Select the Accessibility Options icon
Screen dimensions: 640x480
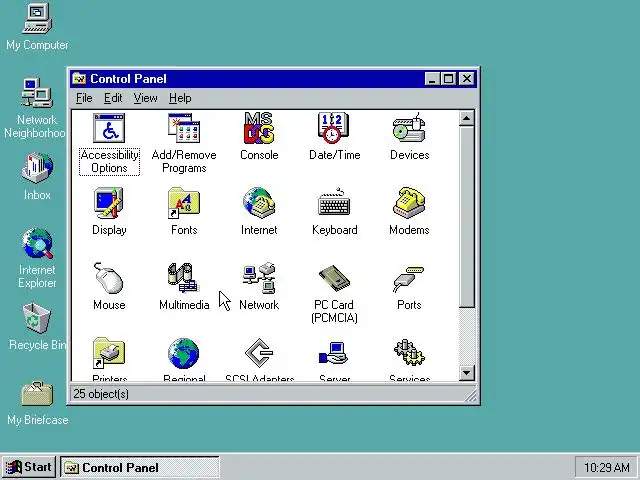point(109,128)
